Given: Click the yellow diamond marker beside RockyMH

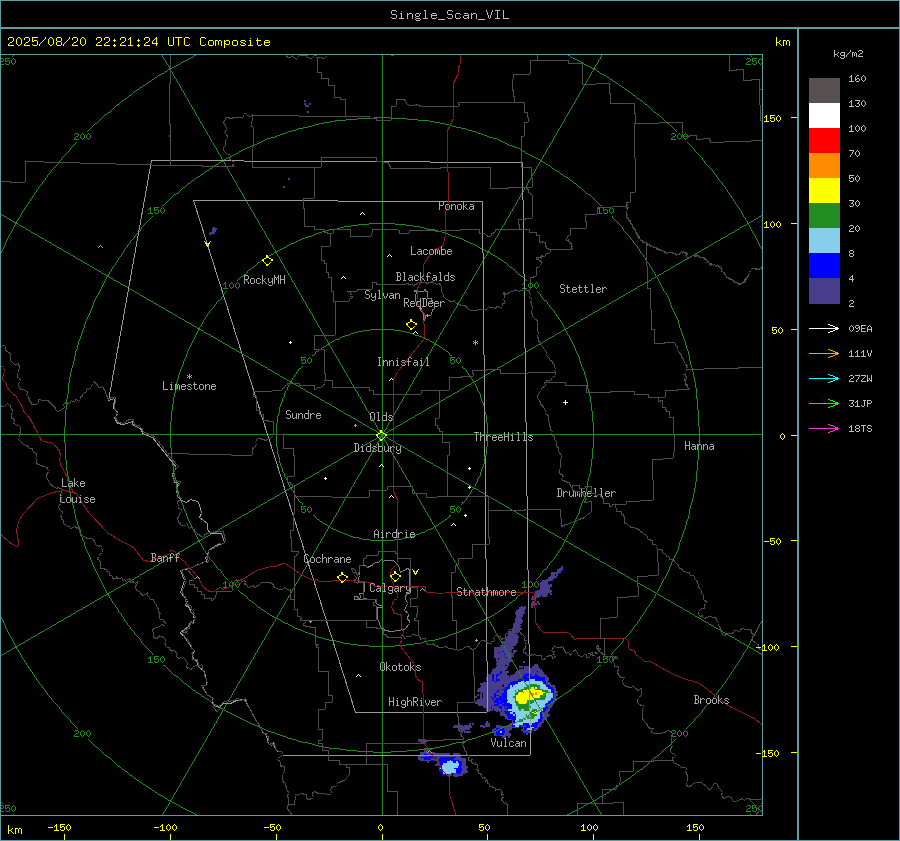Looking at the screenshot, I should [x=267, y=261].
